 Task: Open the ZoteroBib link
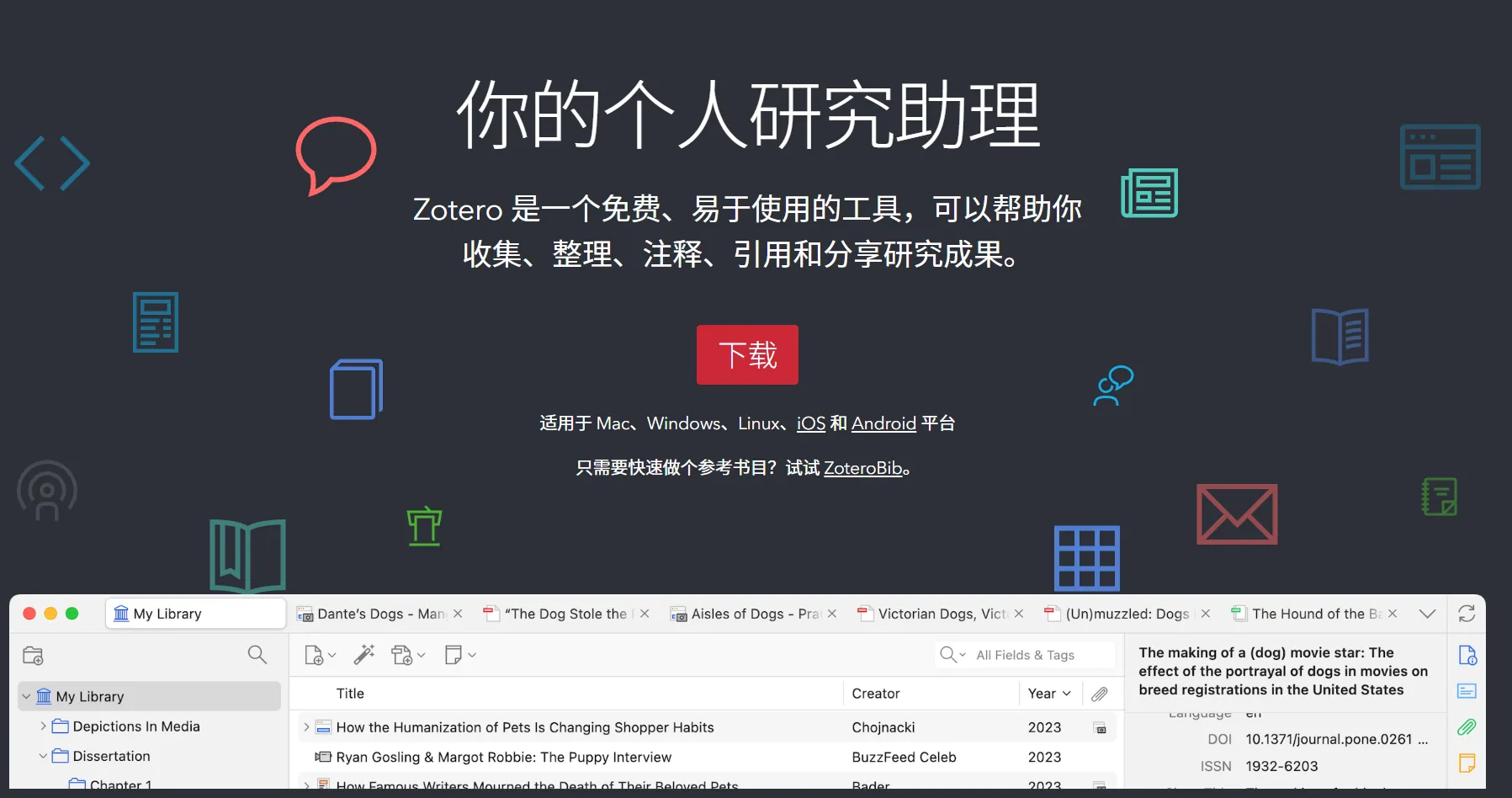862,468
